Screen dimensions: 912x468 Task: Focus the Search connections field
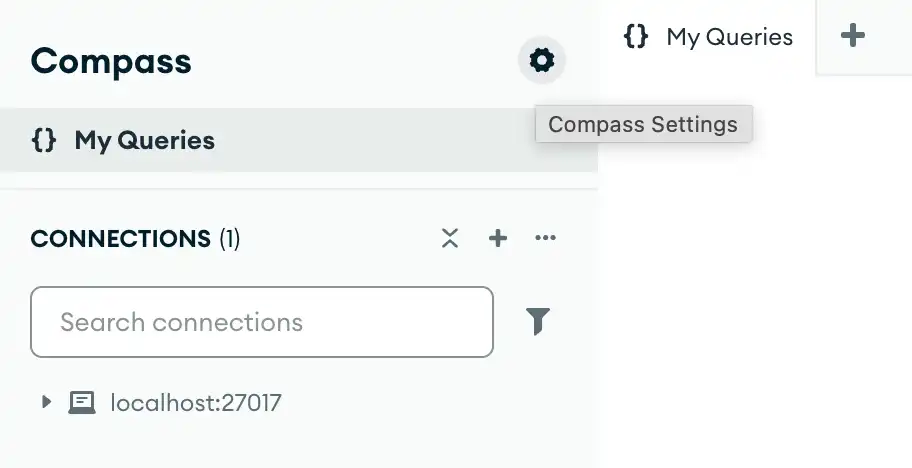point(262,322)
